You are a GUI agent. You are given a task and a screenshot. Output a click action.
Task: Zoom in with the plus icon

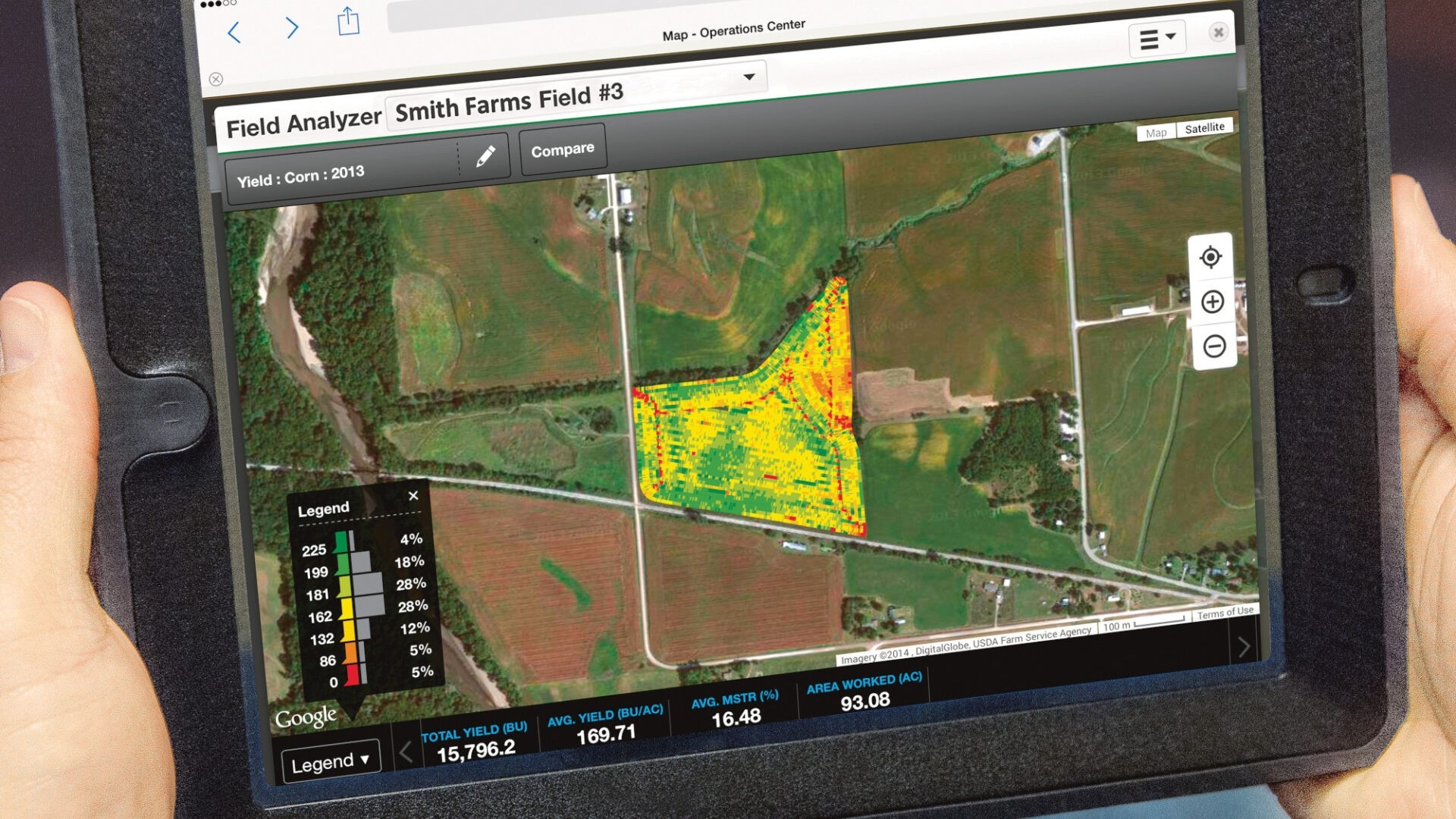click(x=1212, y=302)
